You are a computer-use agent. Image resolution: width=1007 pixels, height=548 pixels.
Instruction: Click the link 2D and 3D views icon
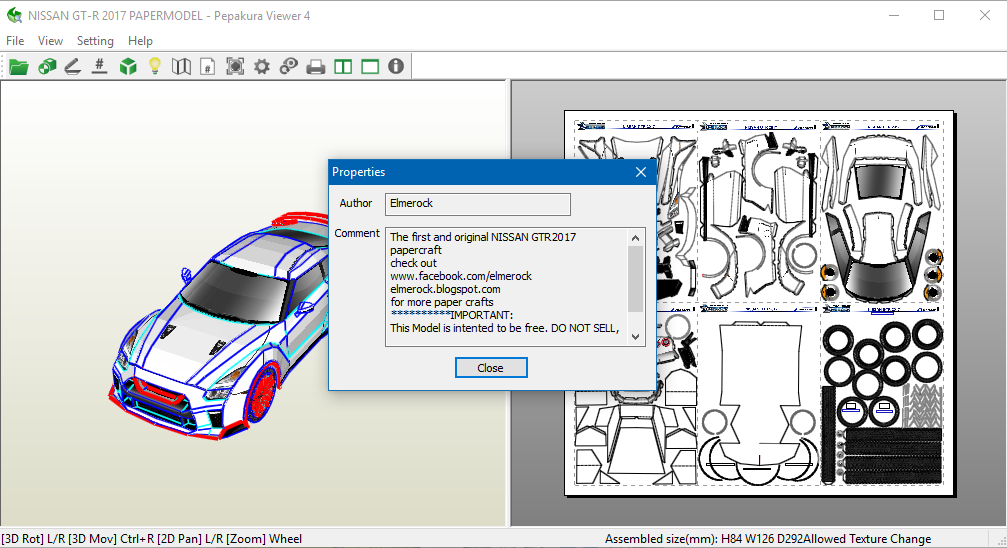click(289, 66)
